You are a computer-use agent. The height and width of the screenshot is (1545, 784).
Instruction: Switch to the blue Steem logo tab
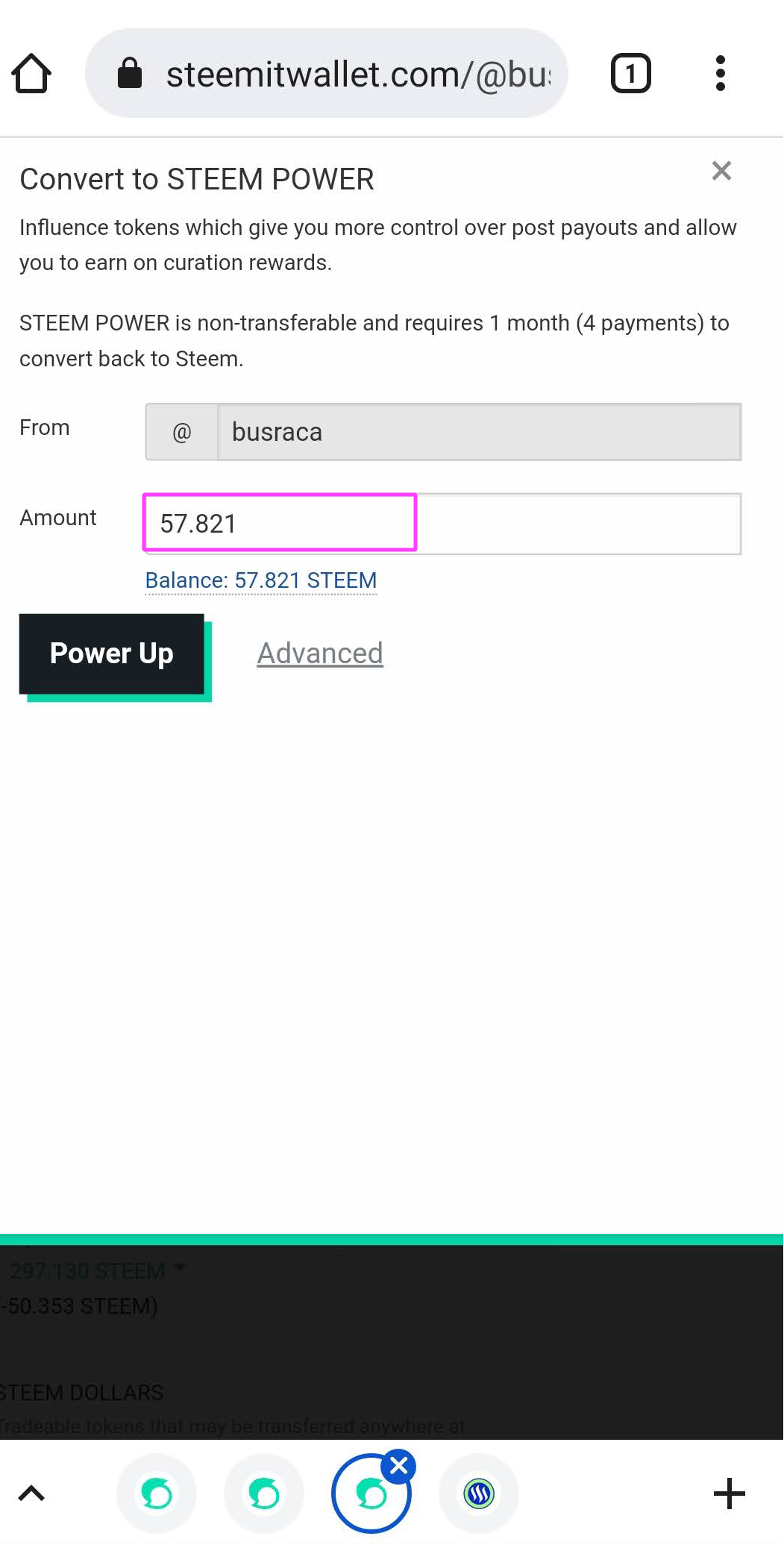click(x=479, y=1494)
